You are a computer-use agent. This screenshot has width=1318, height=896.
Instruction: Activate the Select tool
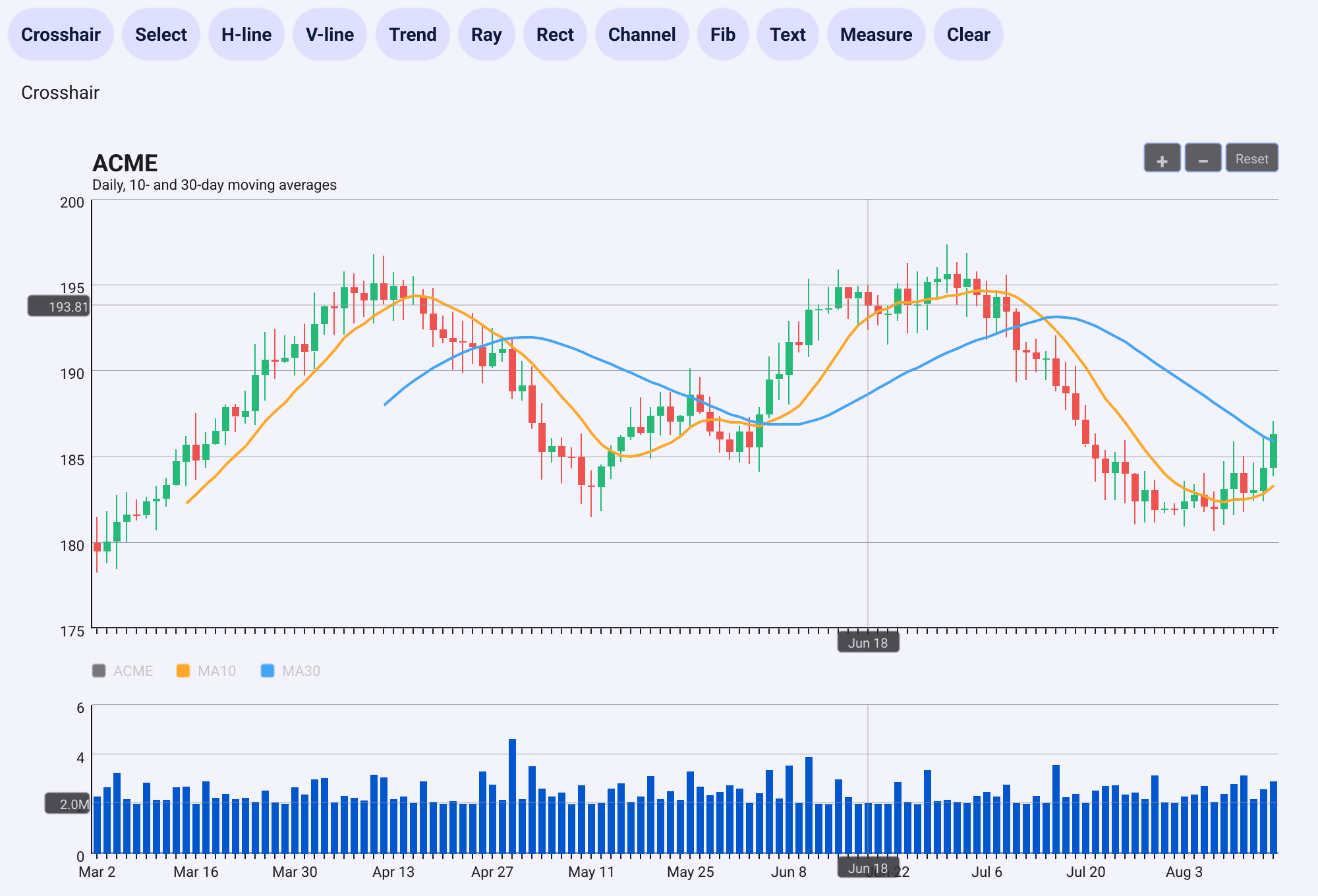(x=161, y=34)
